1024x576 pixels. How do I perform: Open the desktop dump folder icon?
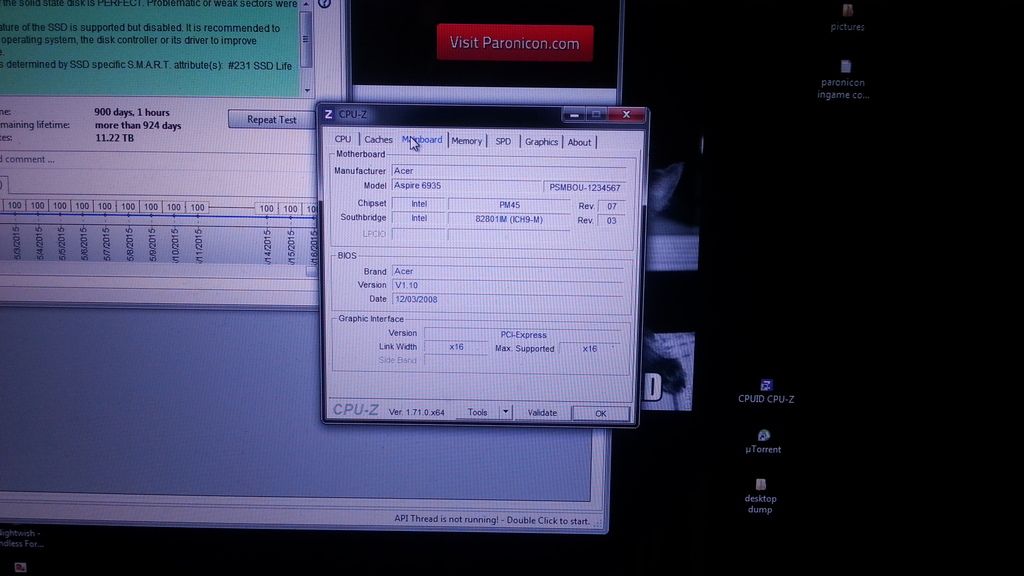point(760,496)
